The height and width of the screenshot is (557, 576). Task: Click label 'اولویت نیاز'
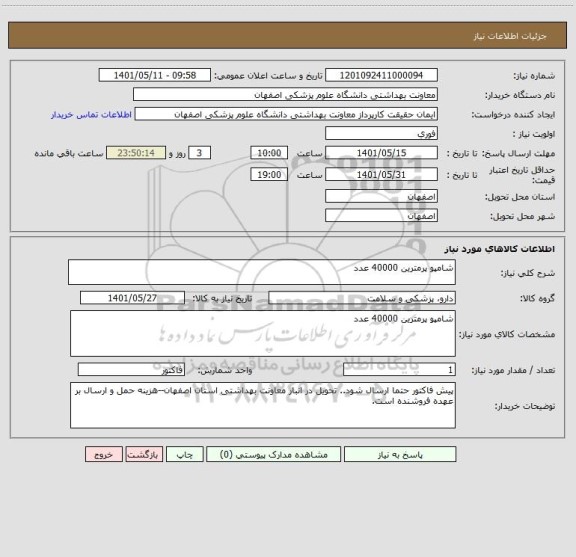[x=534, y=134]
